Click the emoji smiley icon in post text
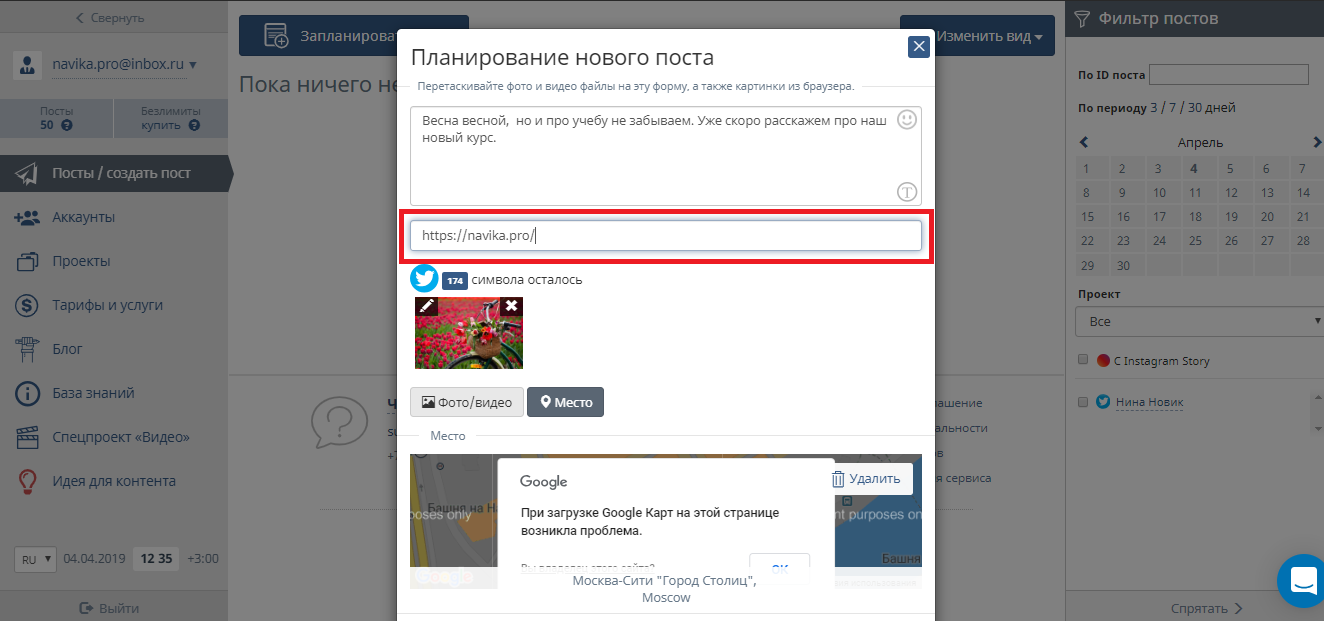 906,120
